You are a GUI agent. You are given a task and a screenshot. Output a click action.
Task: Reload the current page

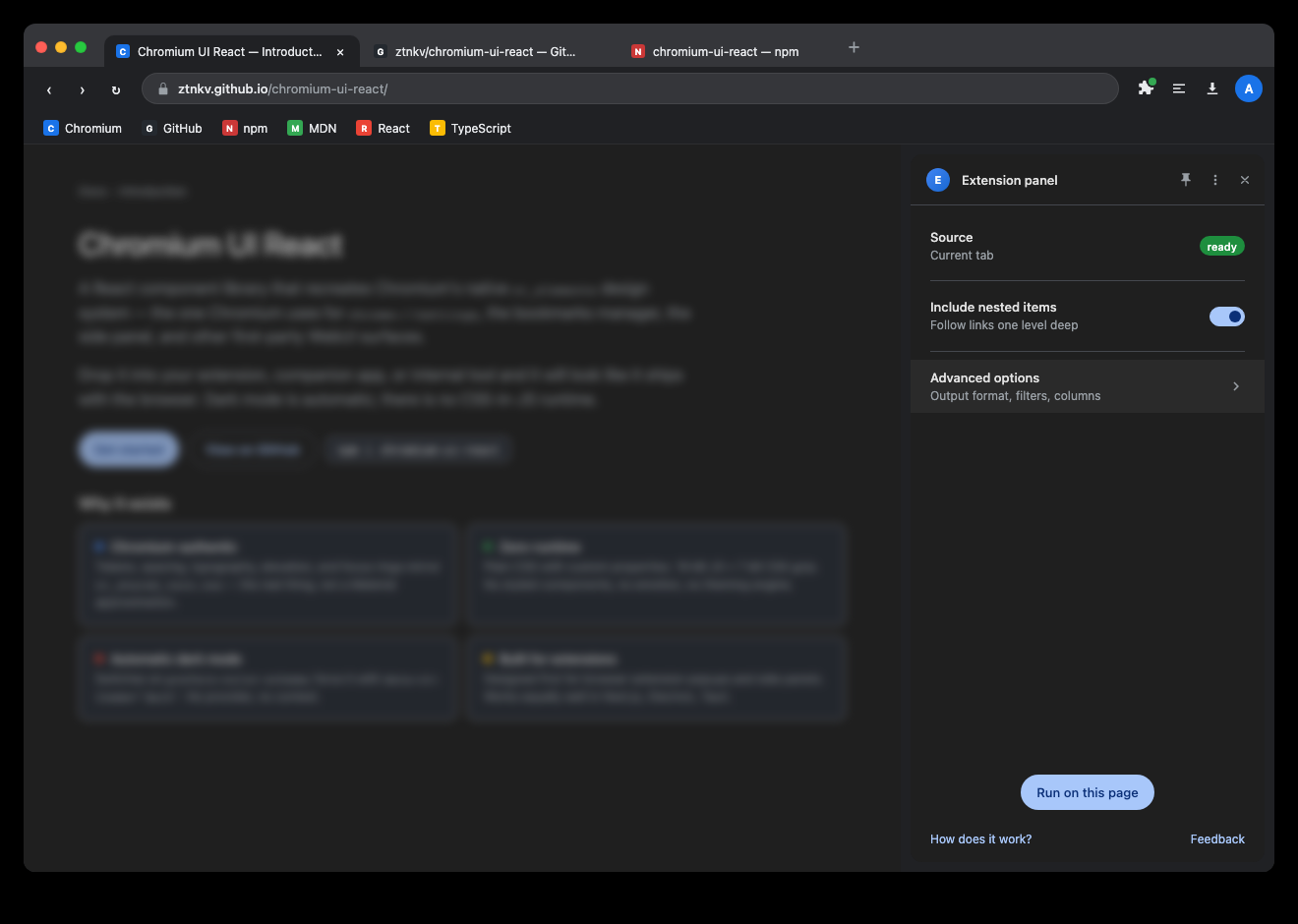coord(115,88)
